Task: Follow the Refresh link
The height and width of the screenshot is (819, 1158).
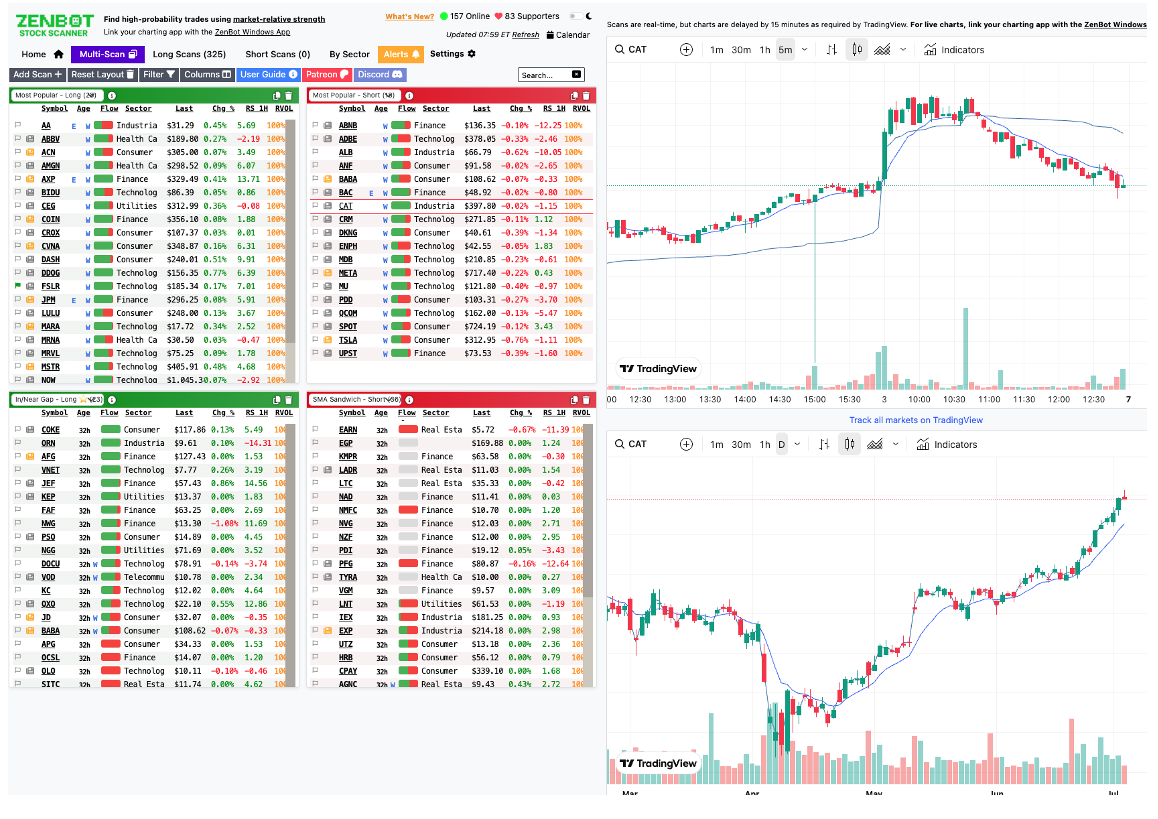Action: click(x=526, y=35)
